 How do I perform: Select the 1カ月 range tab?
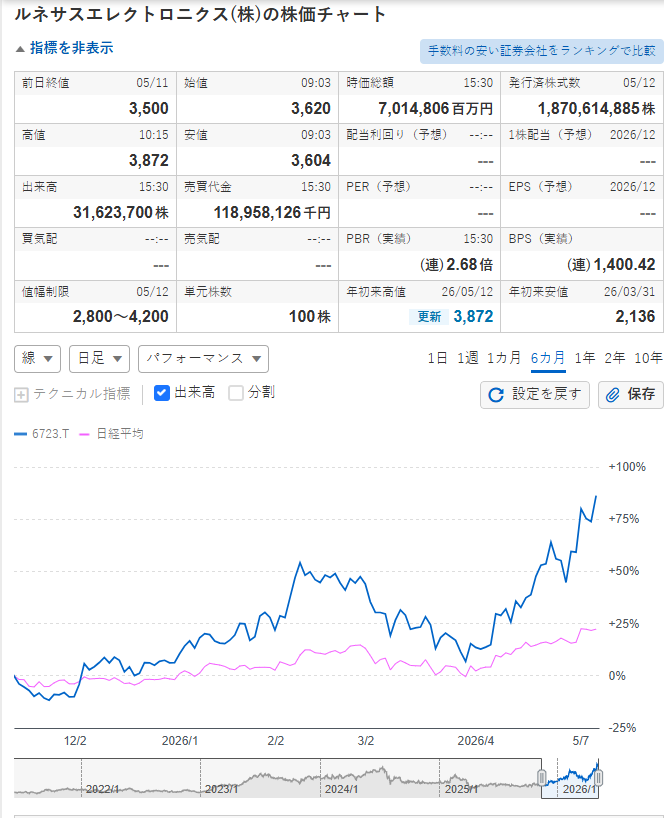(504, 358)
